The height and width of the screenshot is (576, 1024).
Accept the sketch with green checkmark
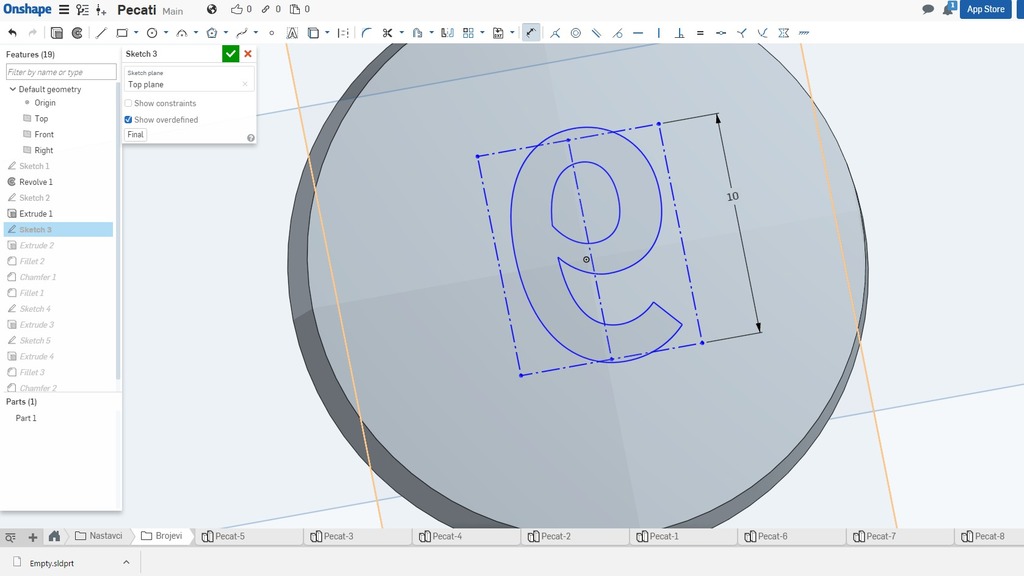tap(231, 54)
